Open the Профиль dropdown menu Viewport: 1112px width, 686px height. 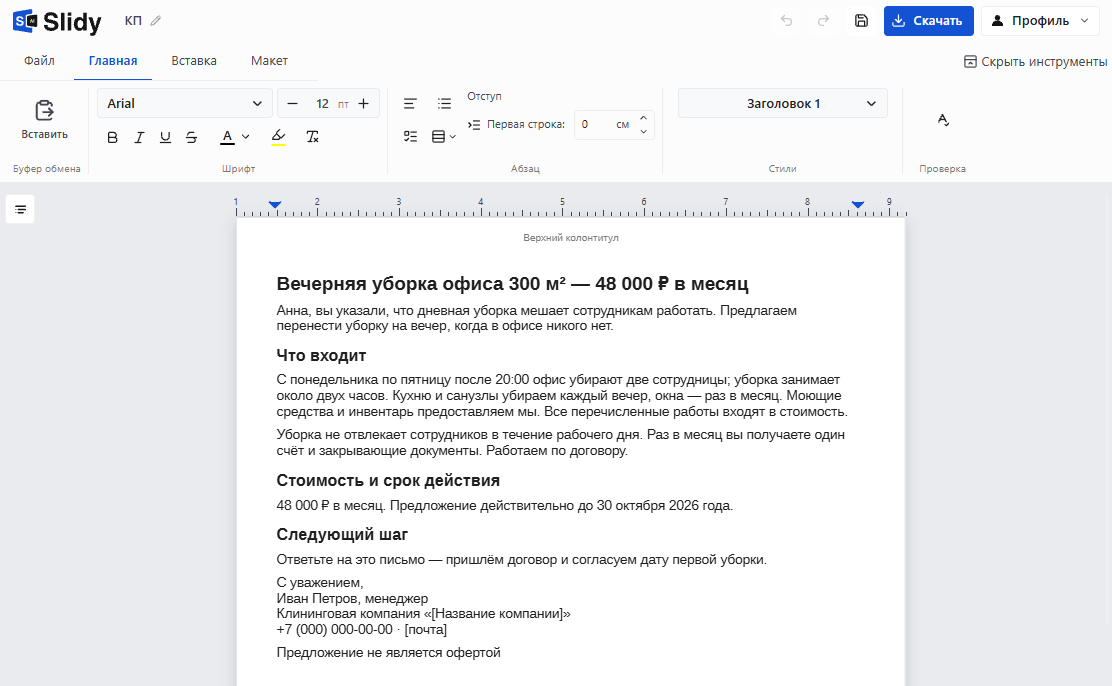(x=1040, y=21)
